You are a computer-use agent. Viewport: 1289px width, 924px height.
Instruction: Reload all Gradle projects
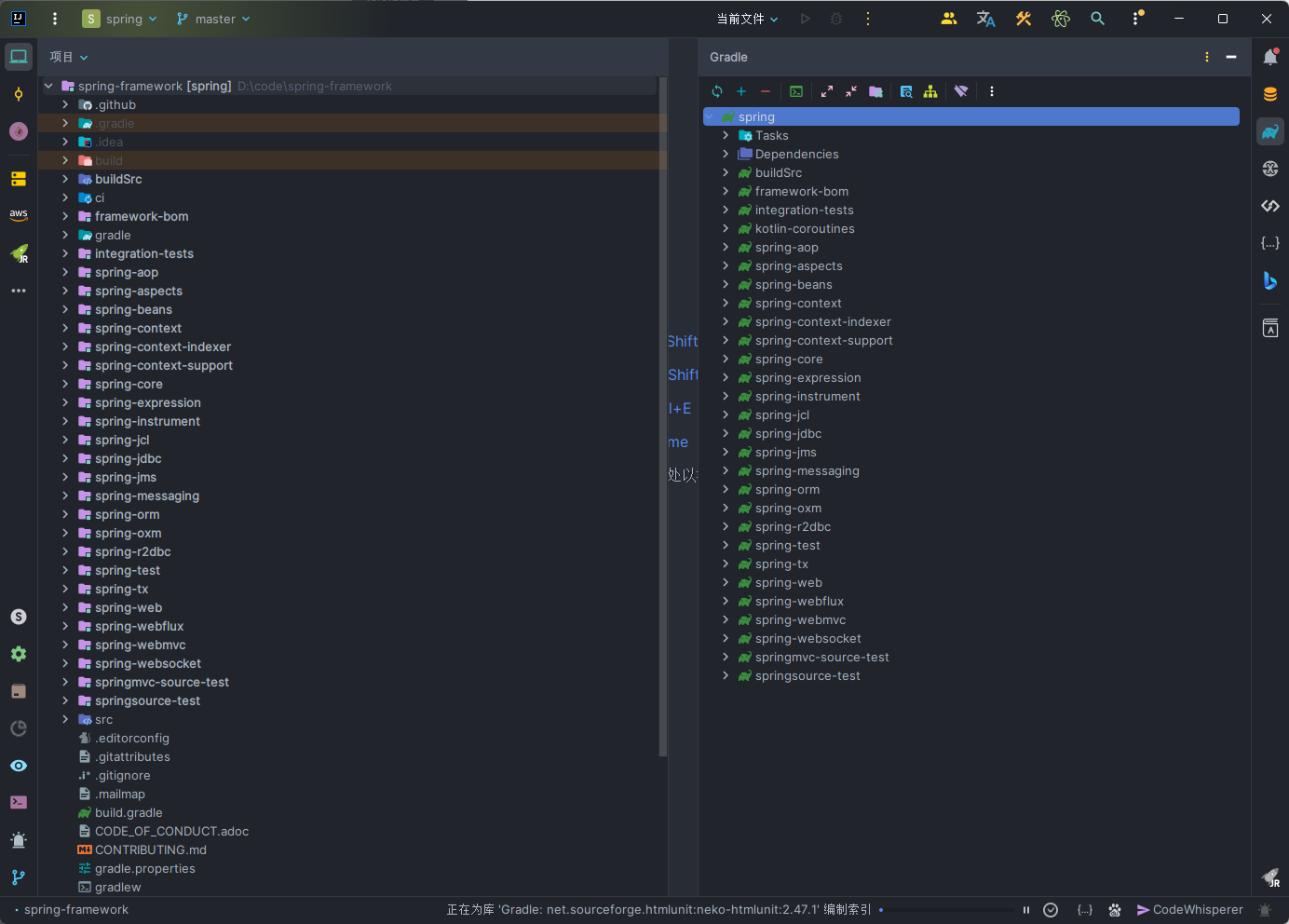(x=717, y=91)
